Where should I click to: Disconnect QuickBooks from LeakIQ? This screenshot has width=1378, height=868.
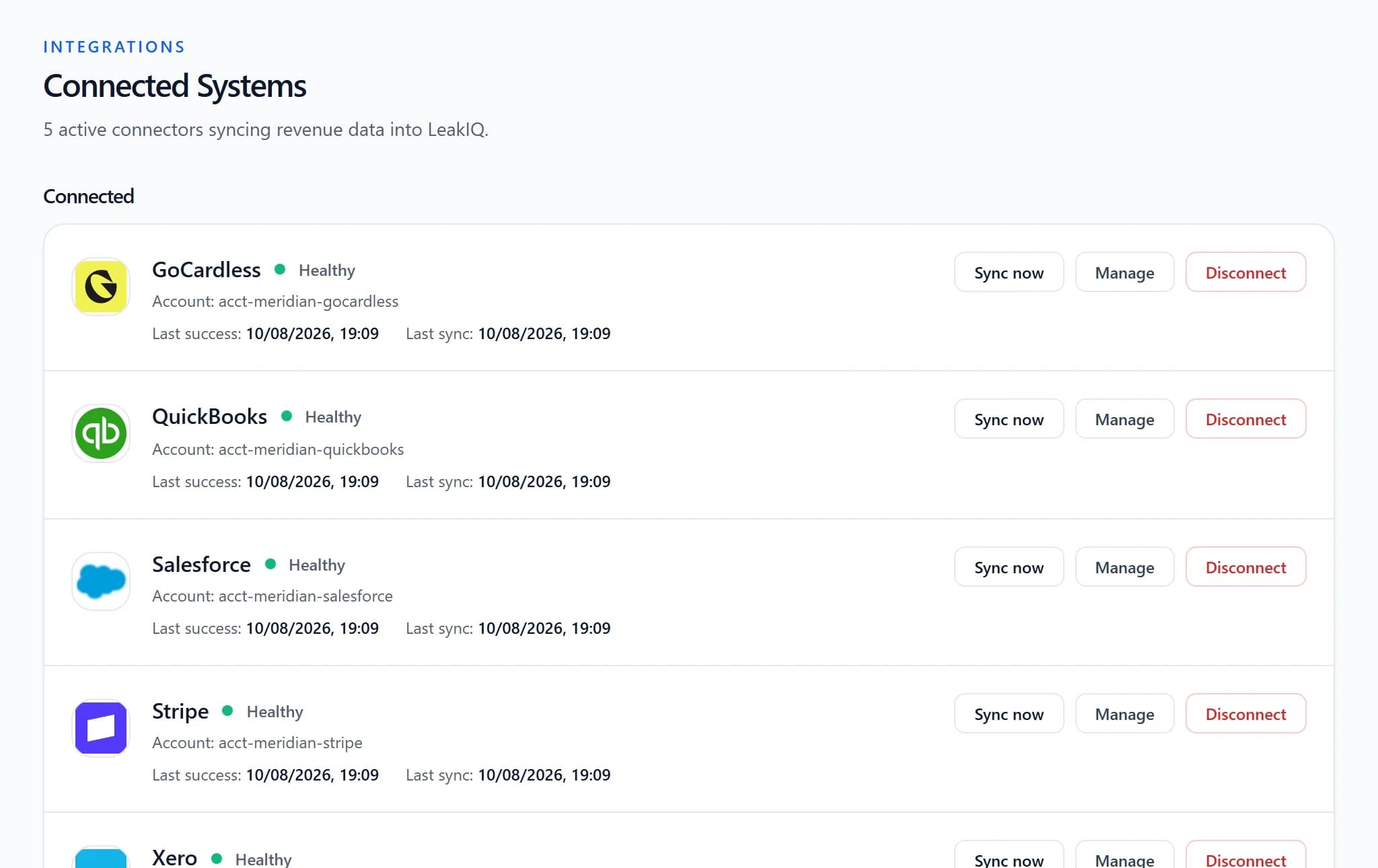pos(1246,419)
